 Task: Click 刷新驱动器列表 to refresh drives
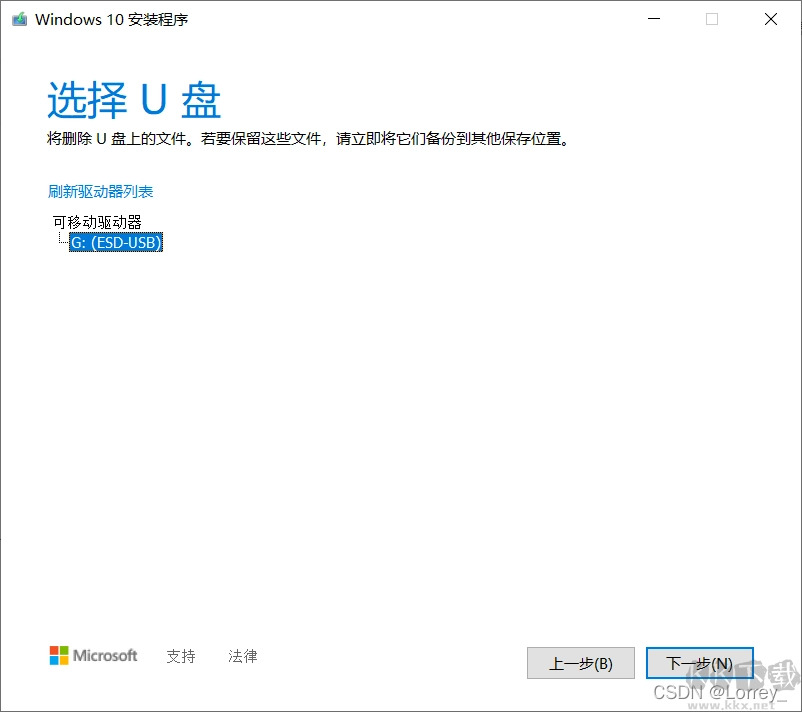pos(100,191)
